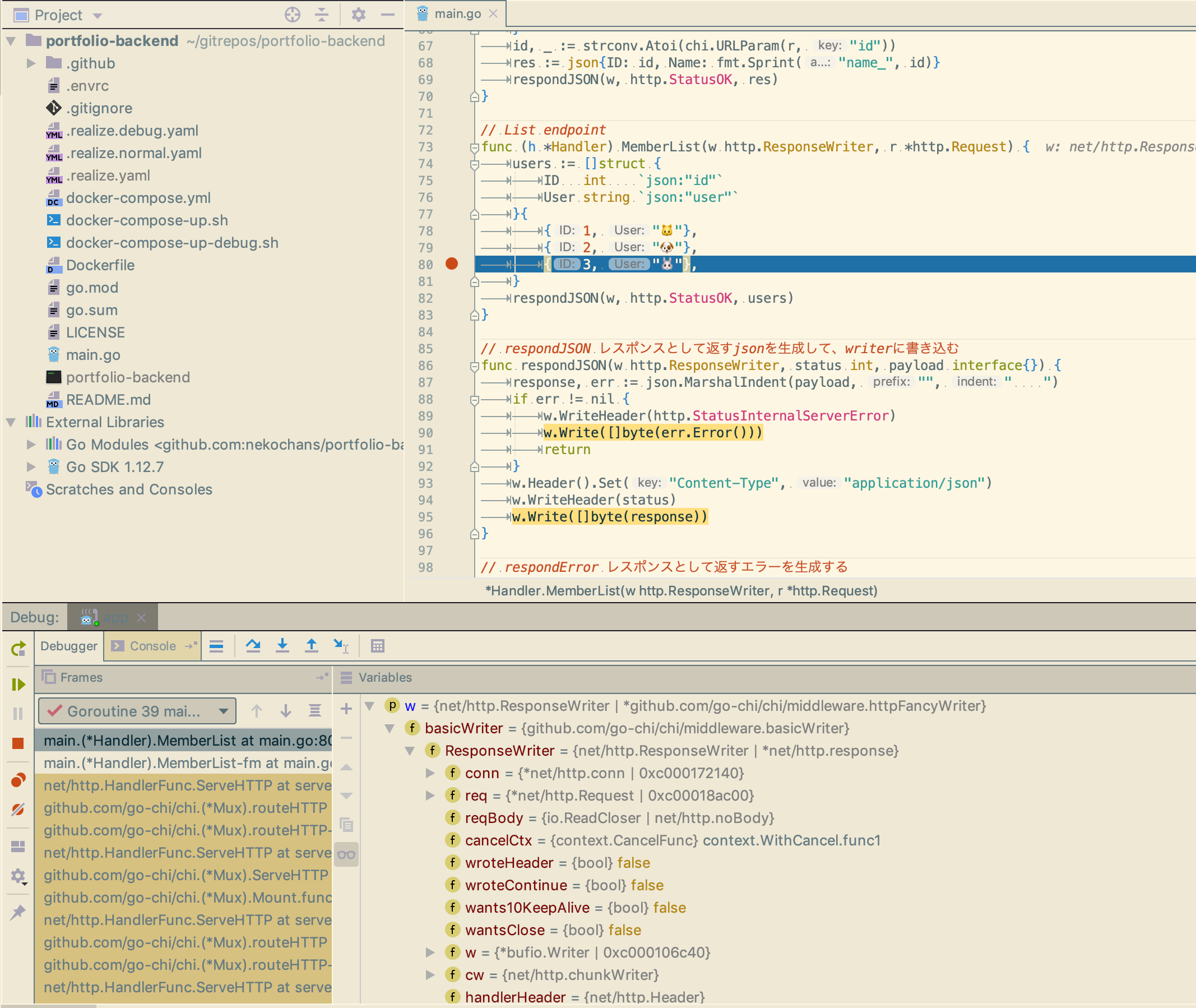Open docker-compose.yml in the project tree

click(x=138, y=198)
